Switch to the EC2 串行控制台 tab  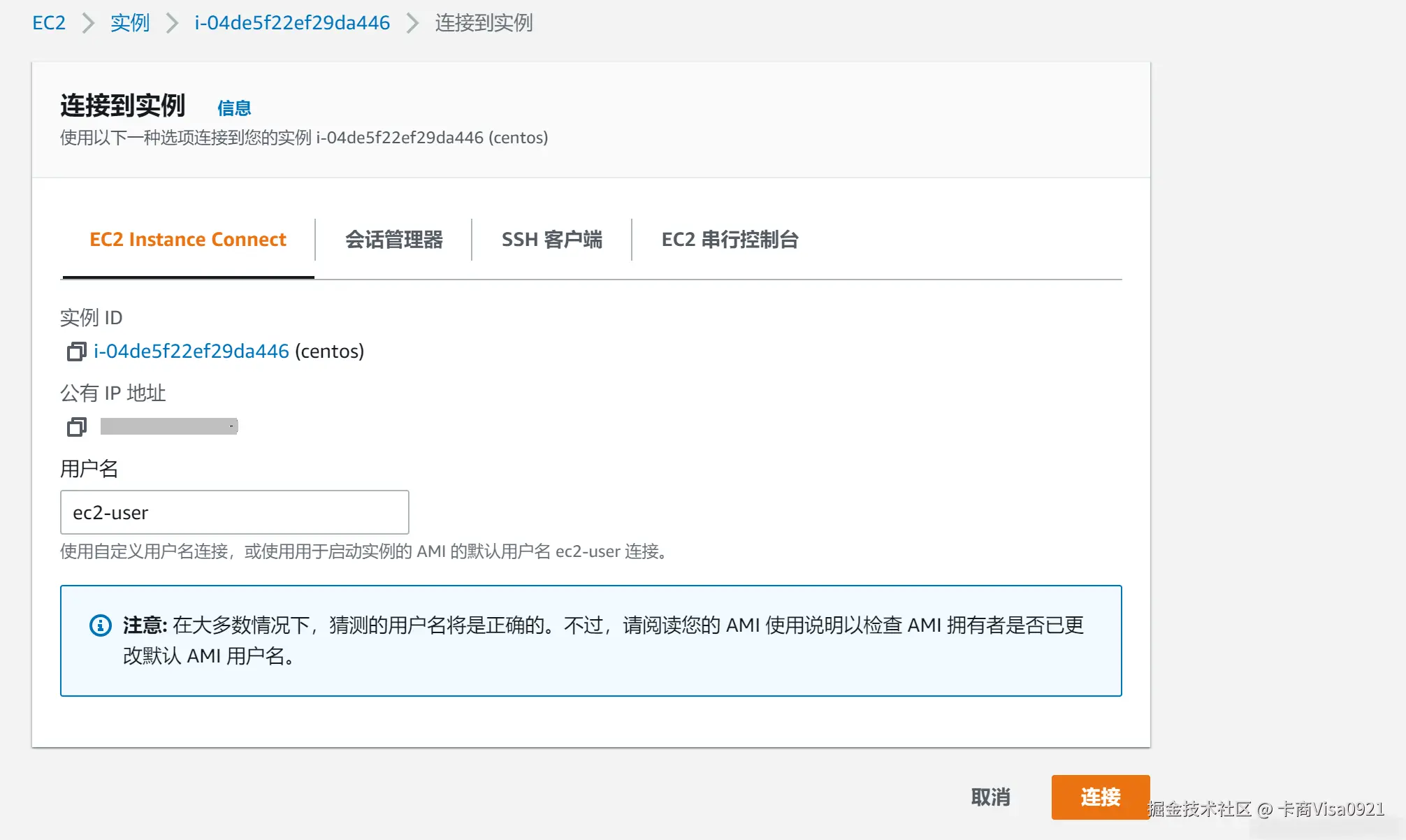click(x=730, y=240)
